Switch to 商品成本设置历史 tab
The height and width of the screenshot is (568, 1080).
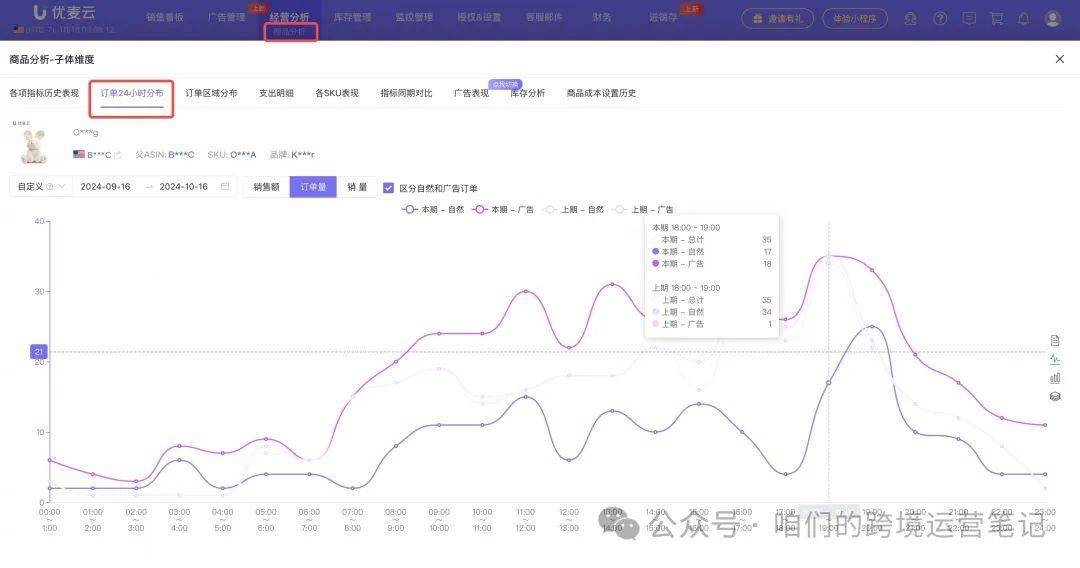point(601,93)
